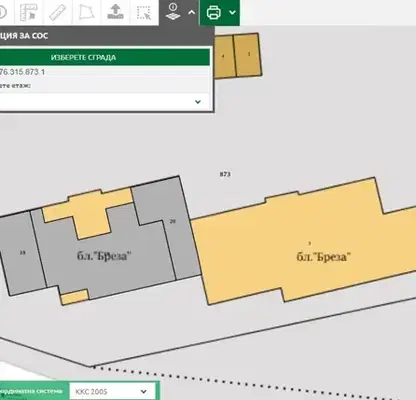Select the polygon area measurement tool
Viewport: 416px width, 400px height.
[x=86, y=12]
